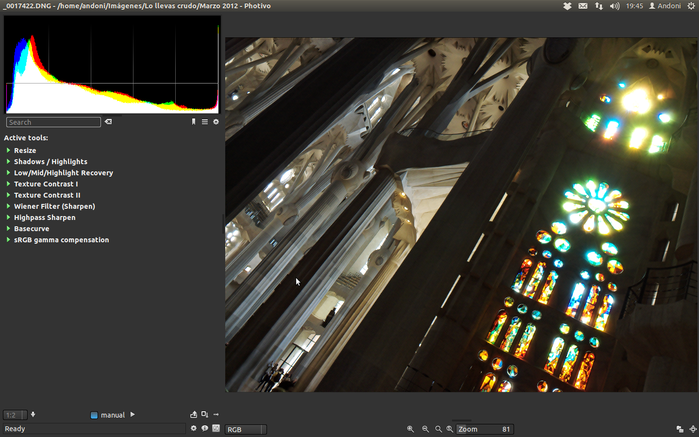Screen dimensions: 699x437
Task: Click the run arrow next to manual
Action: pyautogui.click(x=132, y=414)
